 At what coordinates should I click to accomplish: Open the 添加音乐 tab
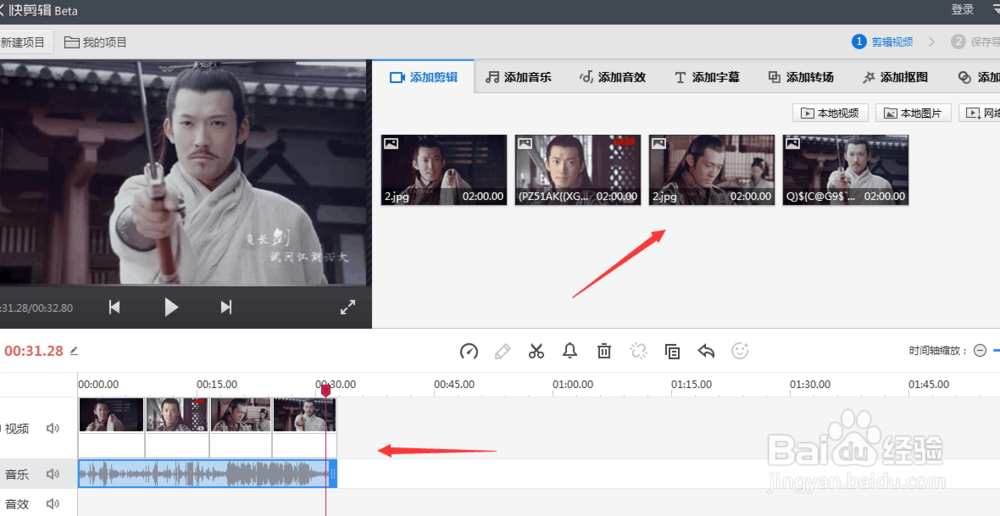[x=518, y=77]
